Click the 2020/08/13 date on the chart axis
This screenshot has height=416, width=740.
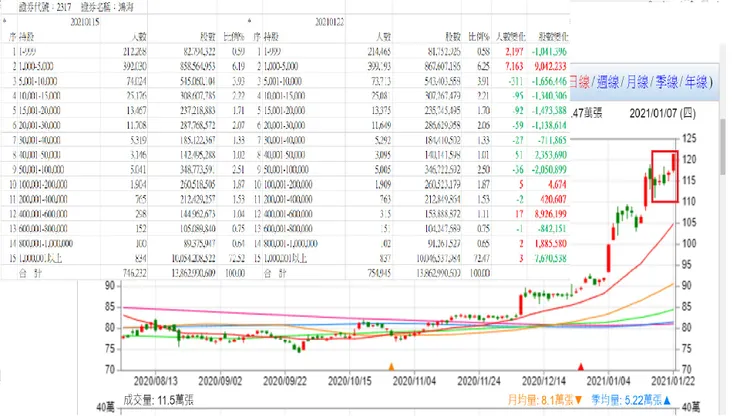(155, 381)
